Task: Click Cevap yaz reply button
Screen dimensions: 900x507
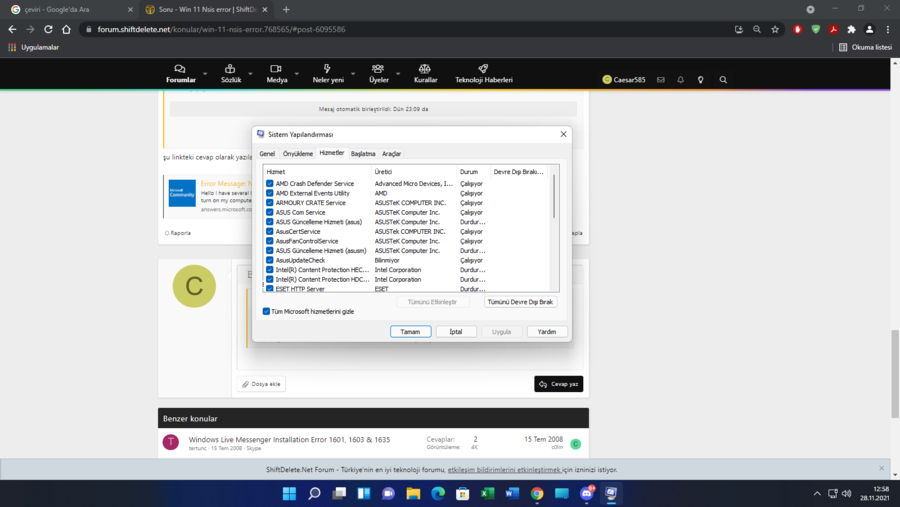Action: tap(558, 384)
